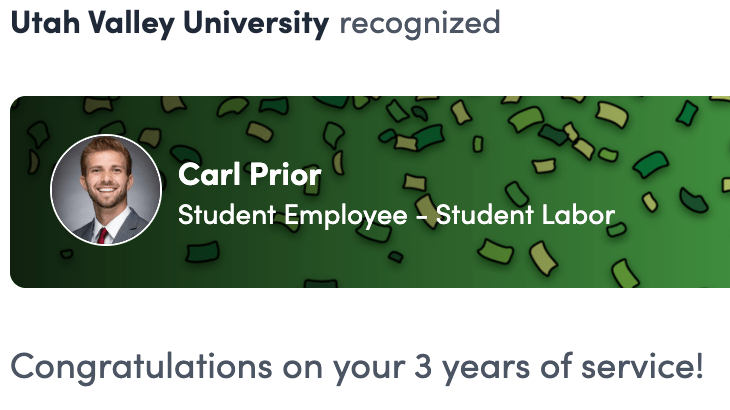Click the "Student Labor" department text
The height and width of the screenshot is (410, 730).
click(525, 214)
